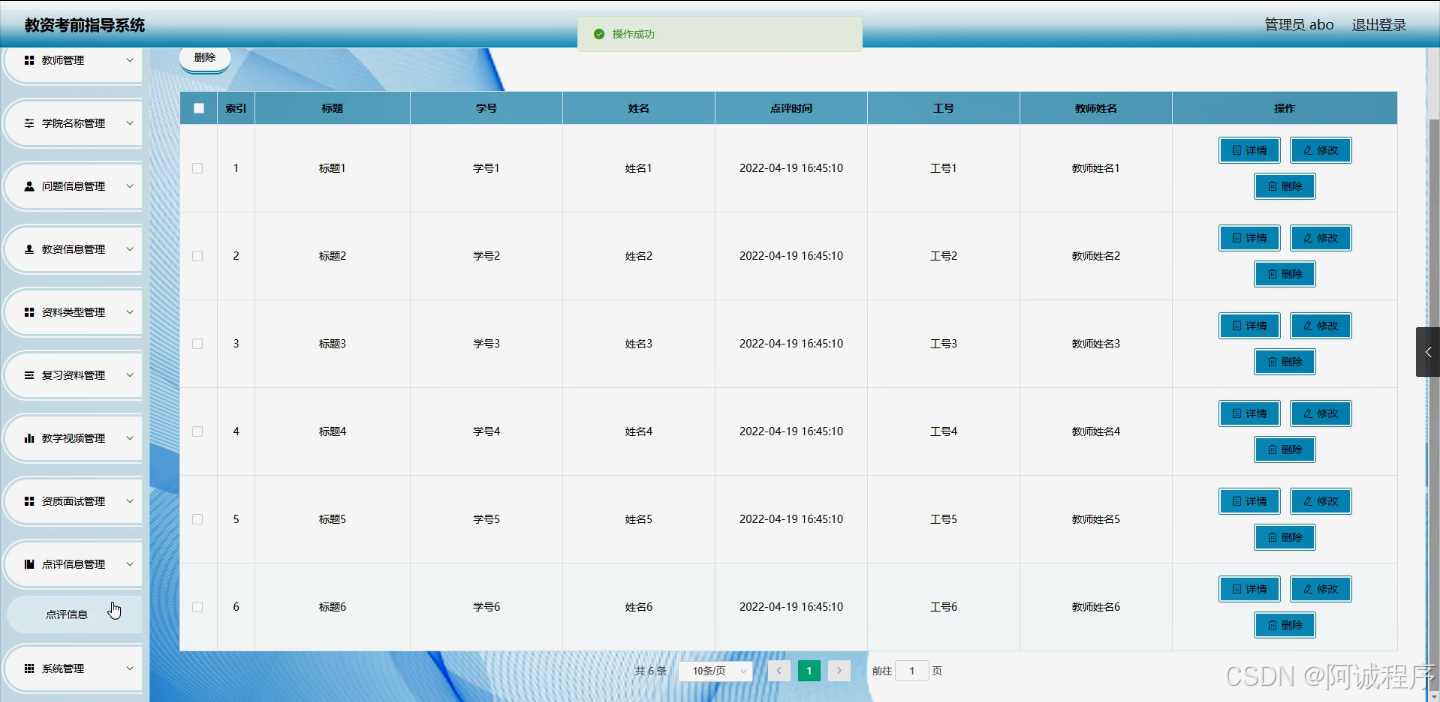This screenshot has width=1440, height=702.
Task: Check the checkbox for row 标题1
Action: tap(198, 168)
